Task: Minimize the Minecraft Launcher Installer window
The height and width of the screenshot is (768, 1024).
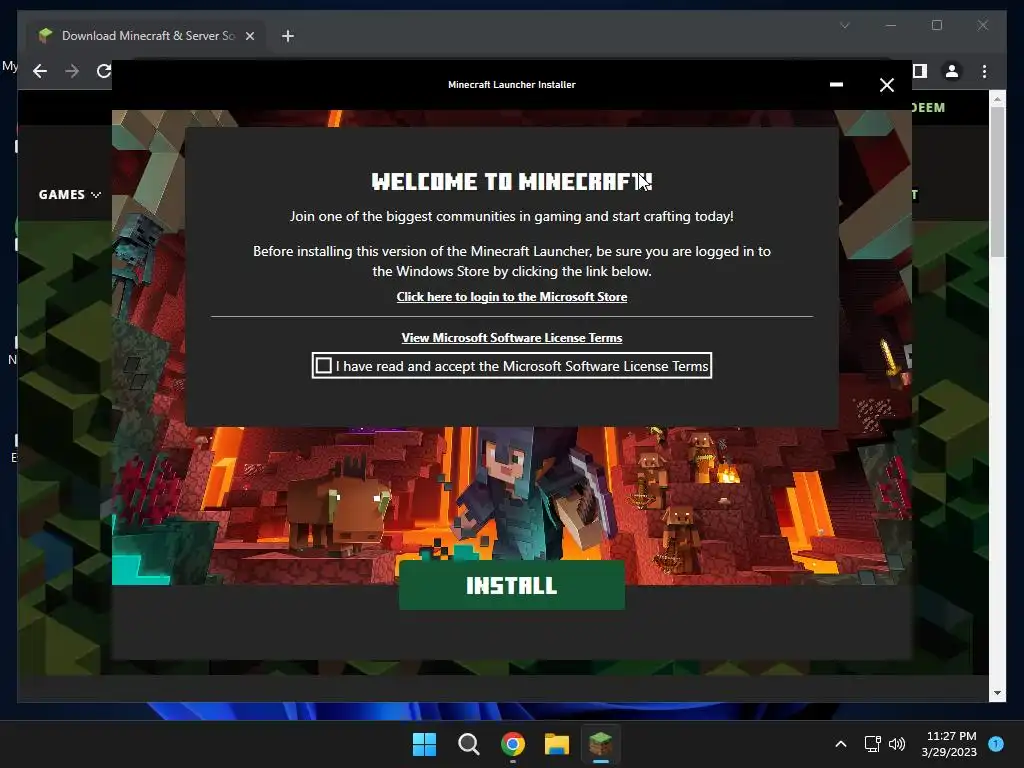Action: (836, 85)
